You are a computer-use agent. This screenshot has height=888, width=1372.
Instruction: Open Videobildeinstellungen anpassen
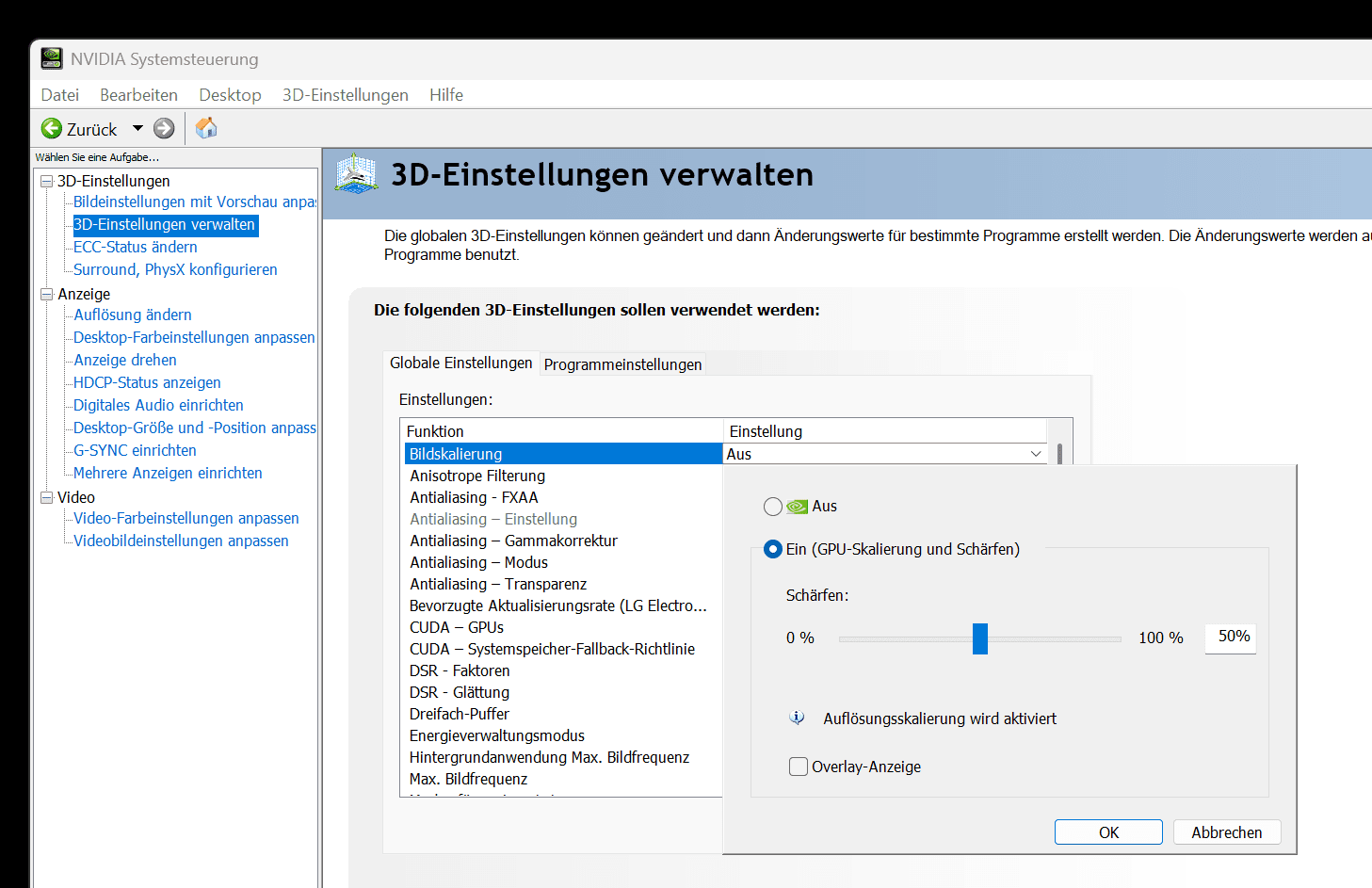click(181, 541)
